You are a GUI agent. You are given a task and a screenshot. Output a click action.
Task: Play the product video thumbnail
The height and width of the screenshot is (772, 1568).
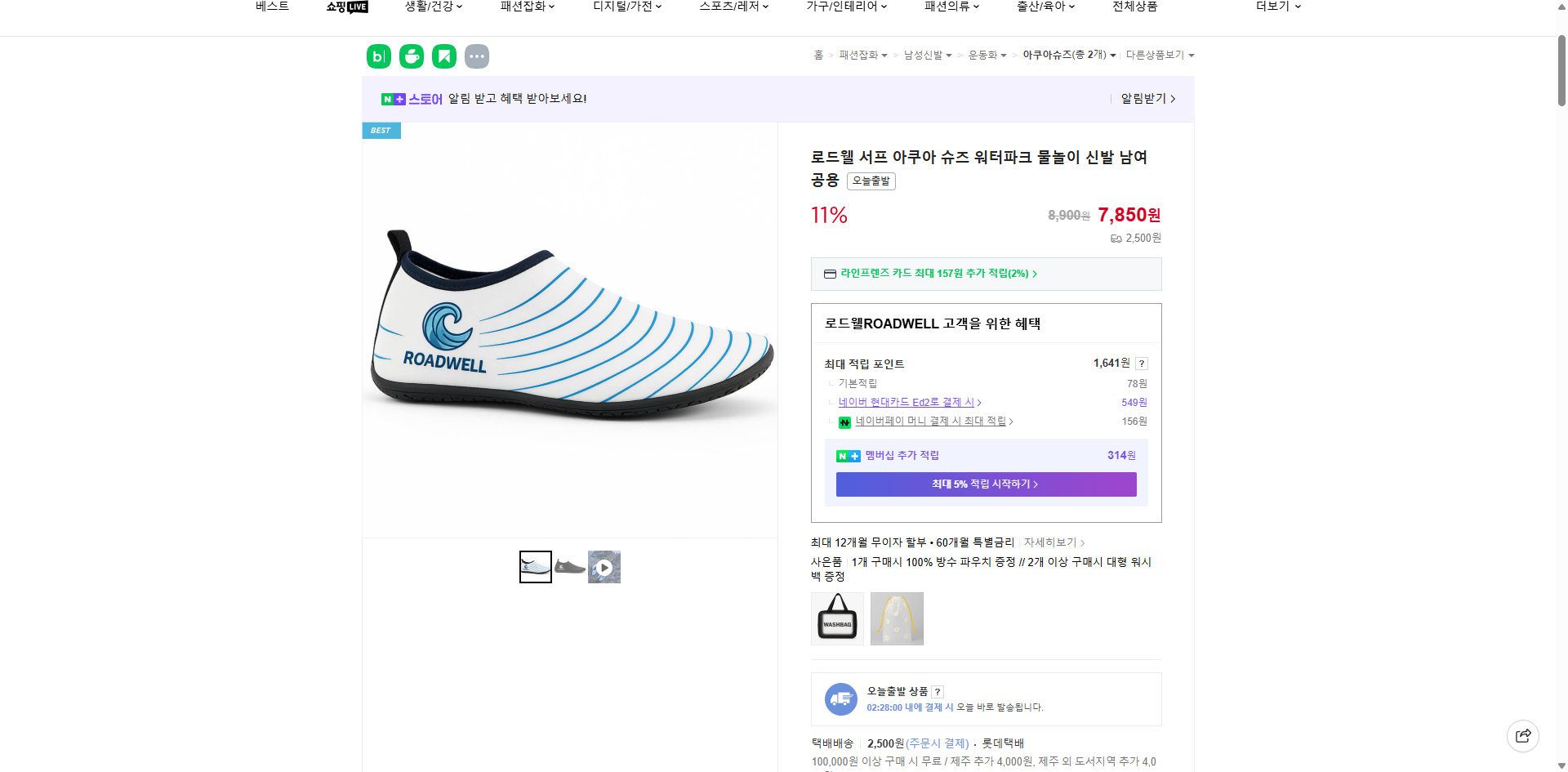tap(604, 567)
